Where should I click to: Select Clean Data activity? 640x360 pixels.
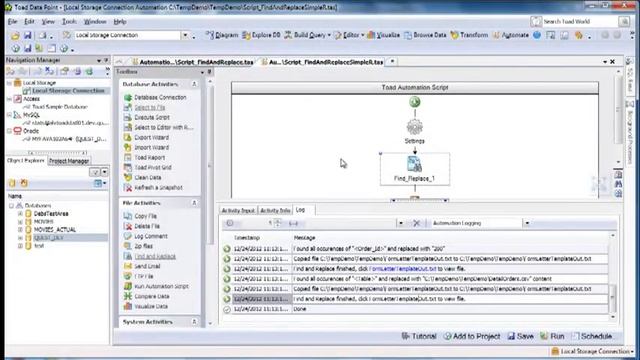[x=143, y=178]
